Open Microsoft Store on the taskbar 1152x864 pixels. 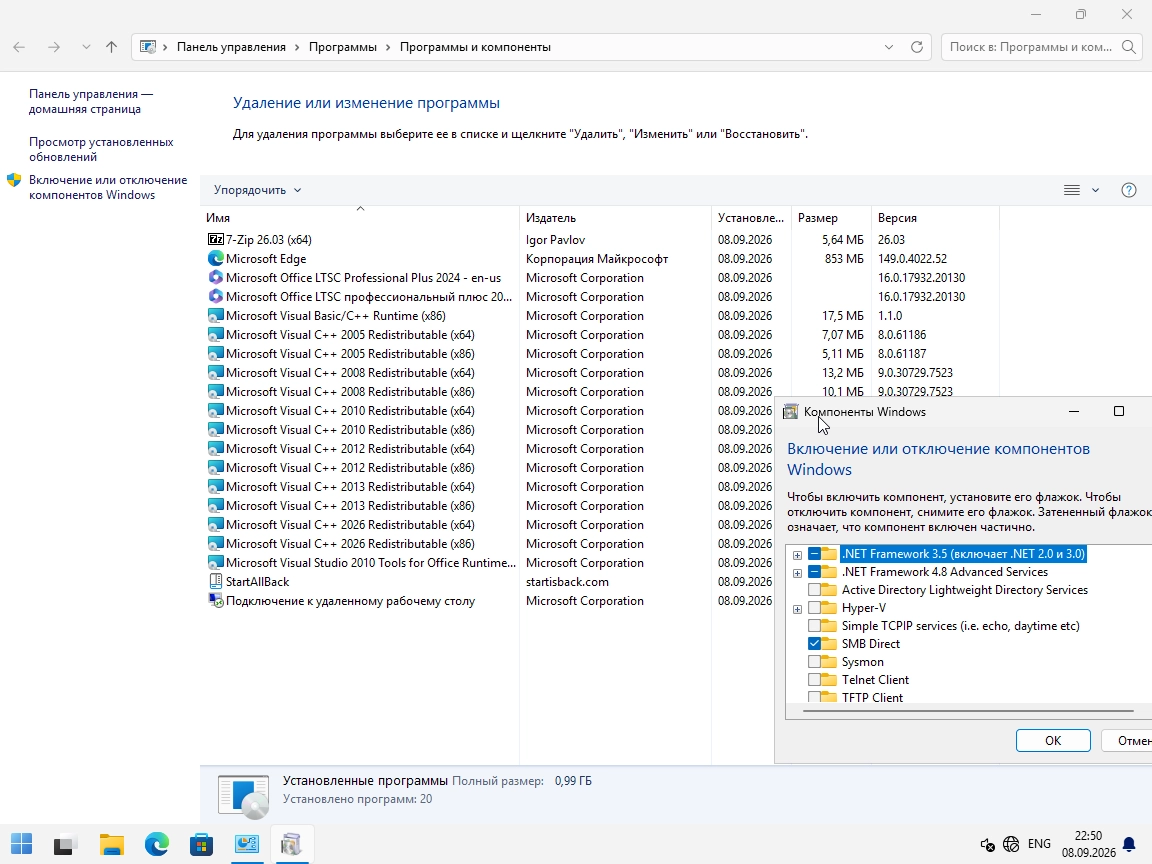(201, 844)
